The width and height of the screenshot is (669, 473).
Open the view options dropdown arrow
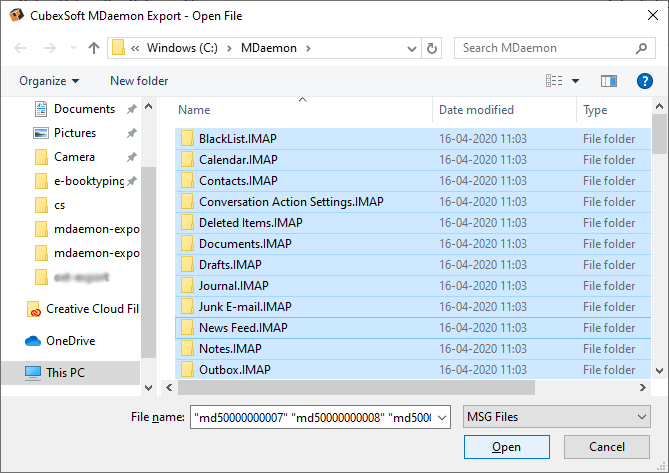(576, 81)
